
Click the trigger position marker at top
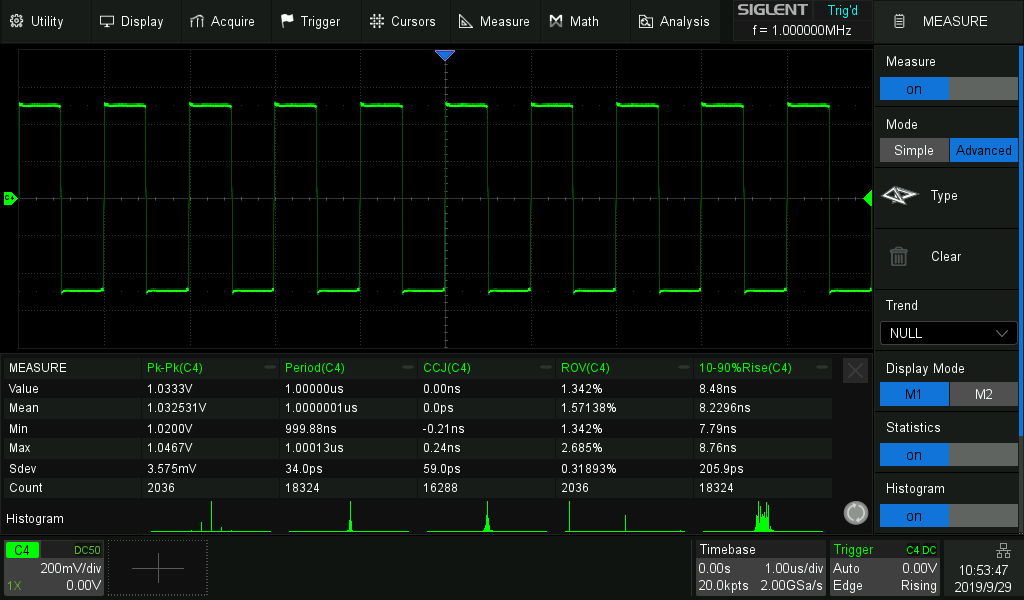point(445,56)
